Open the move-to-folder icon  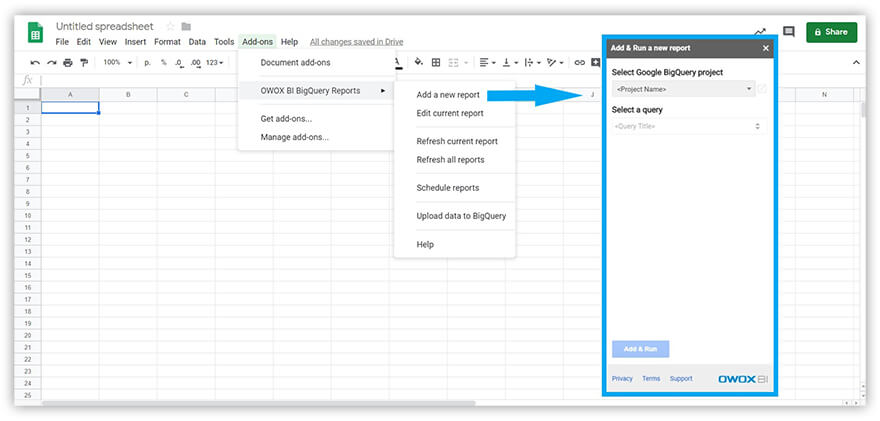pos(186,27)
